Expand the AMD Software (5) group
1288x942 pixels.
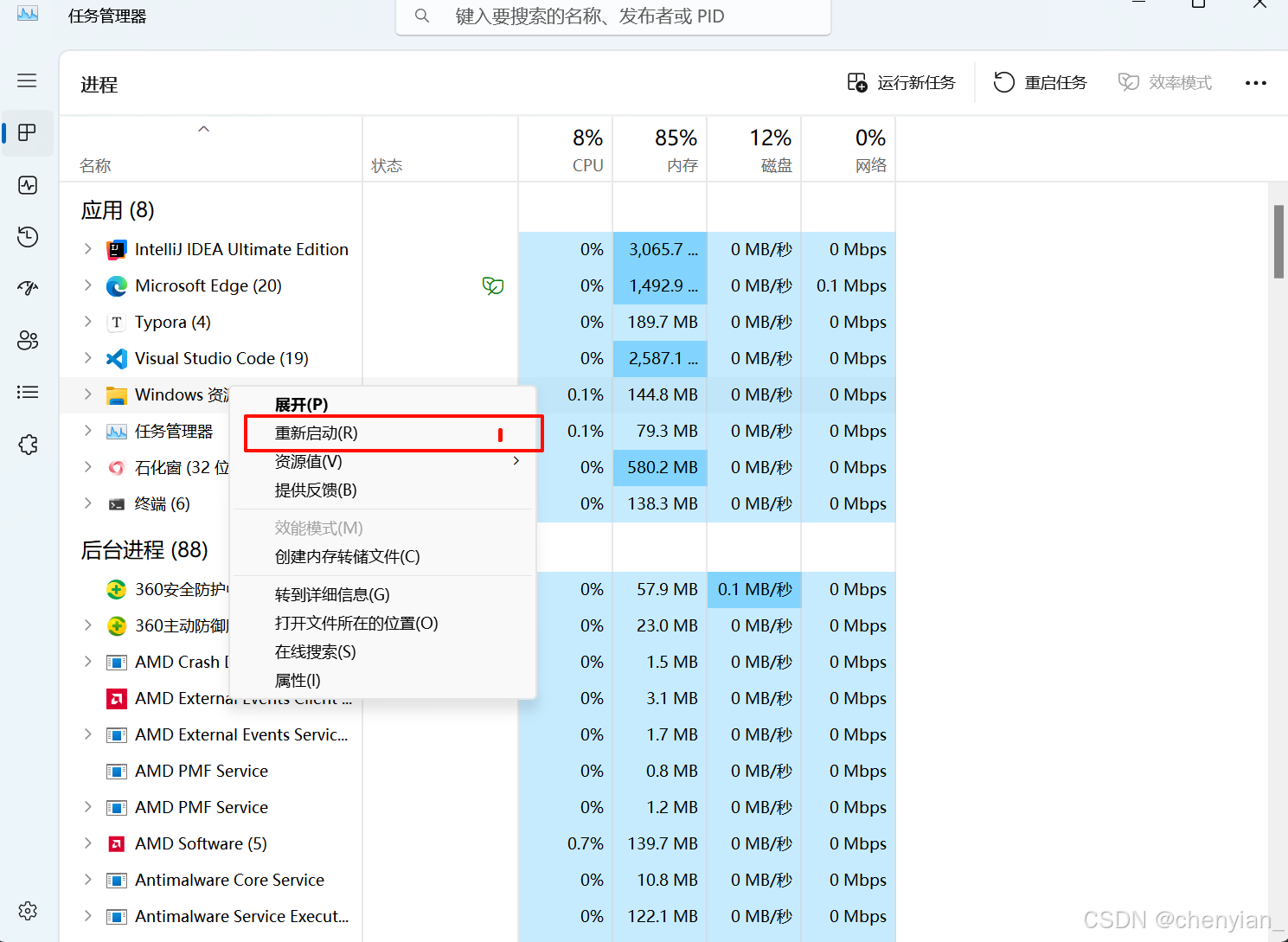[x=87, y=843]
